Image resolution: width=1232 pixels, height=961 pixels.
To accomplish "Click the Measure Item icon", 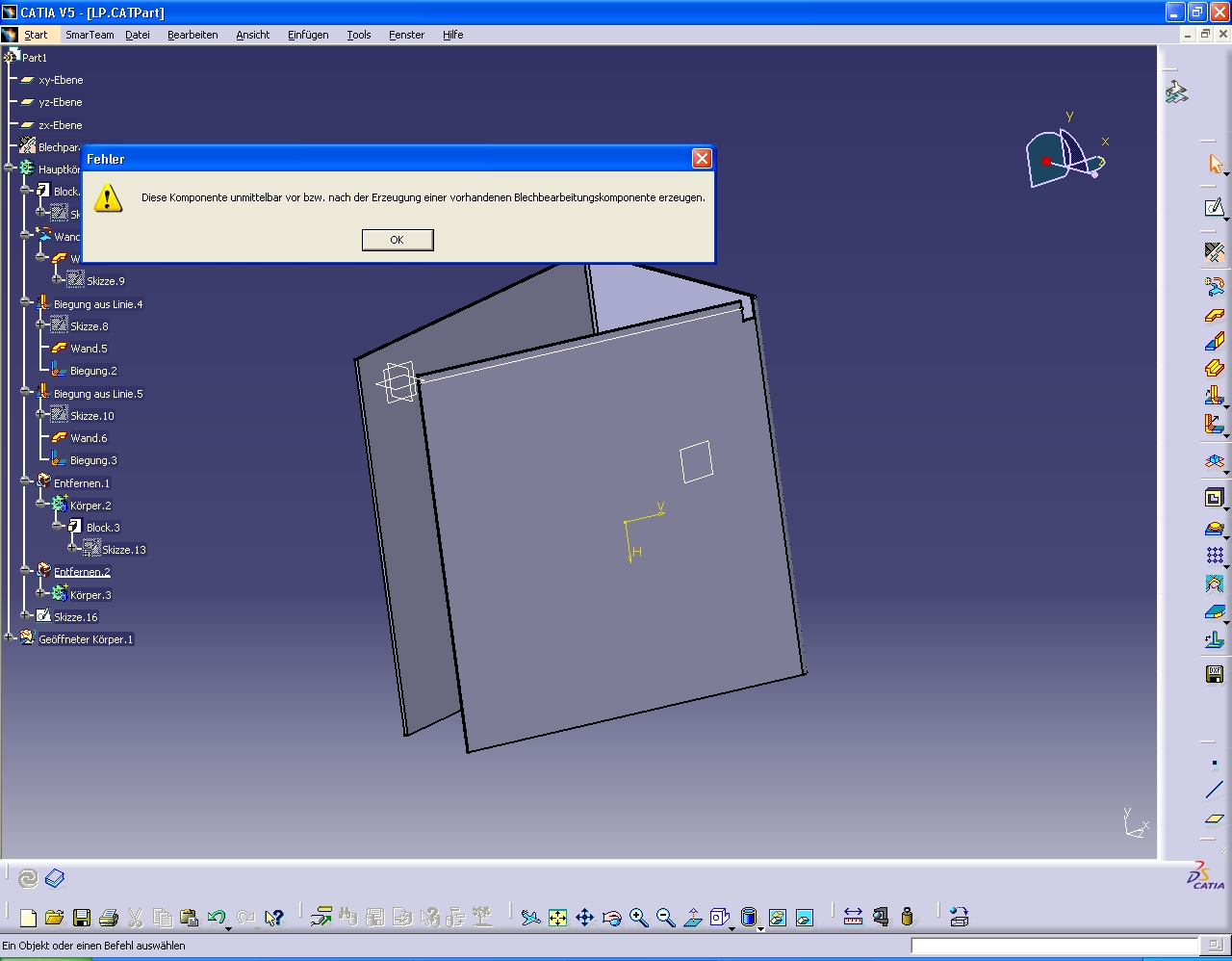I will point(880,918).
